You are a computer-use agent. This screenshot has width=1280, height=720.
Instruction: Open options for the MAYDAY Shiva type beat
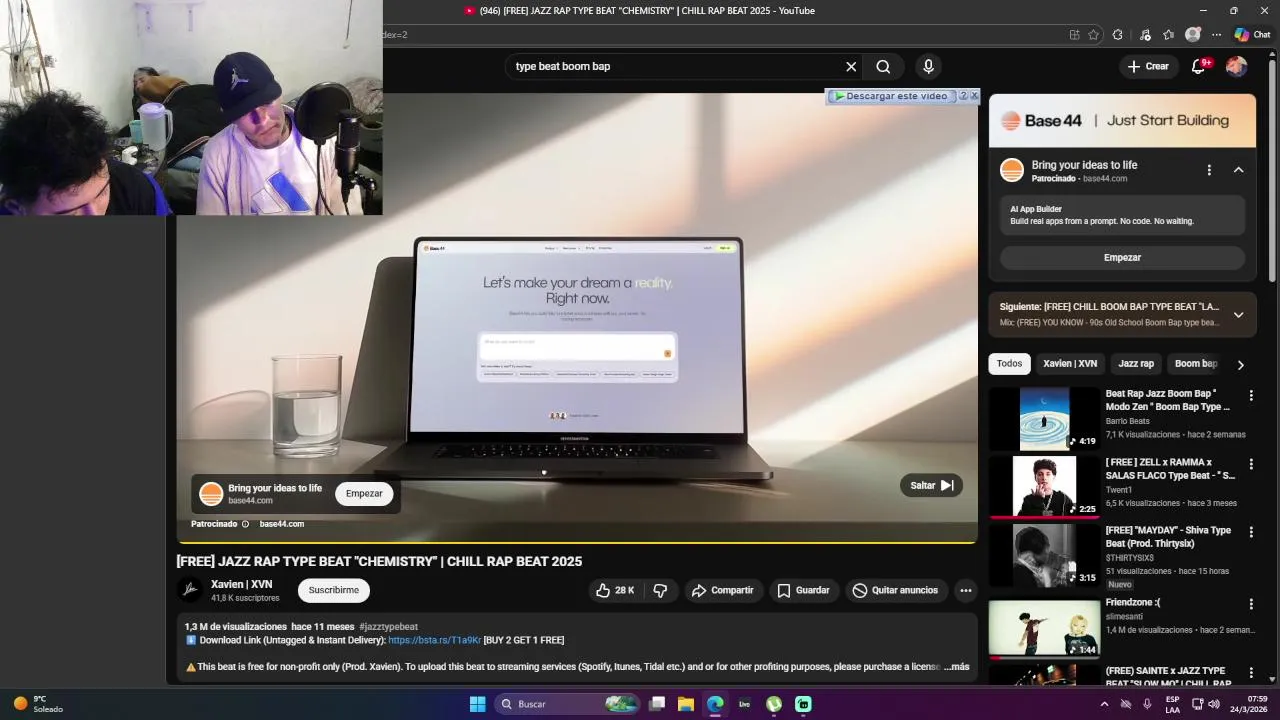(x=1250, y=533)
